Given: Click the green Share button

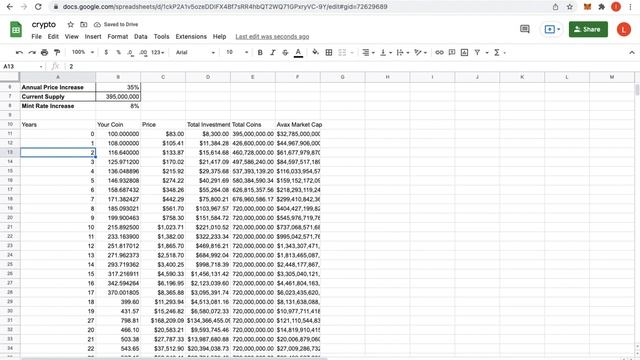Looking at the screenshot, I should click(x=588, y=29).
